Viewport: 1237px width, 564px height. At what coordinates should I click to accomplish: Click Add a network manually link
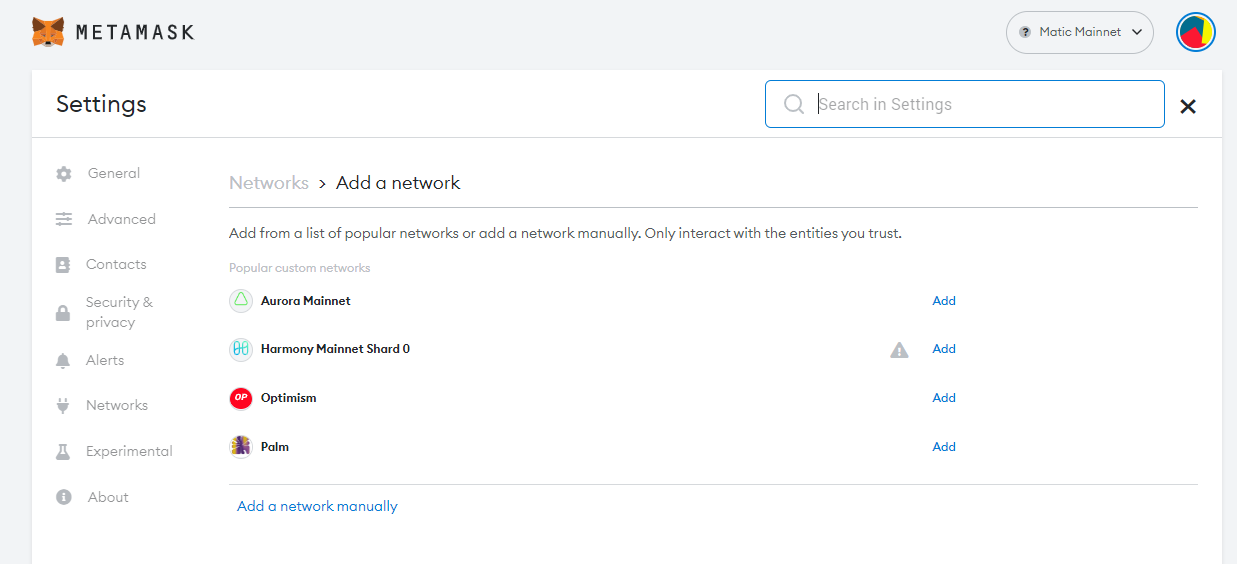317,506
